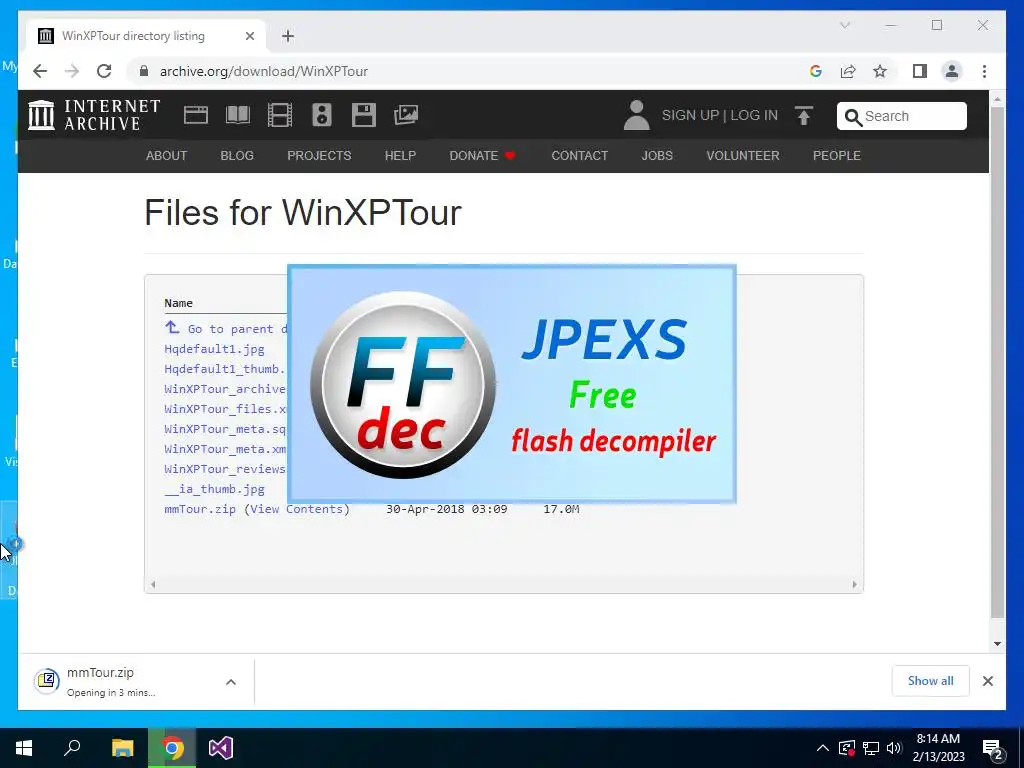The width and height of the screenshot is (1024, 768).
Task: Open the Audio speaker icon
Action: point(322,115)
